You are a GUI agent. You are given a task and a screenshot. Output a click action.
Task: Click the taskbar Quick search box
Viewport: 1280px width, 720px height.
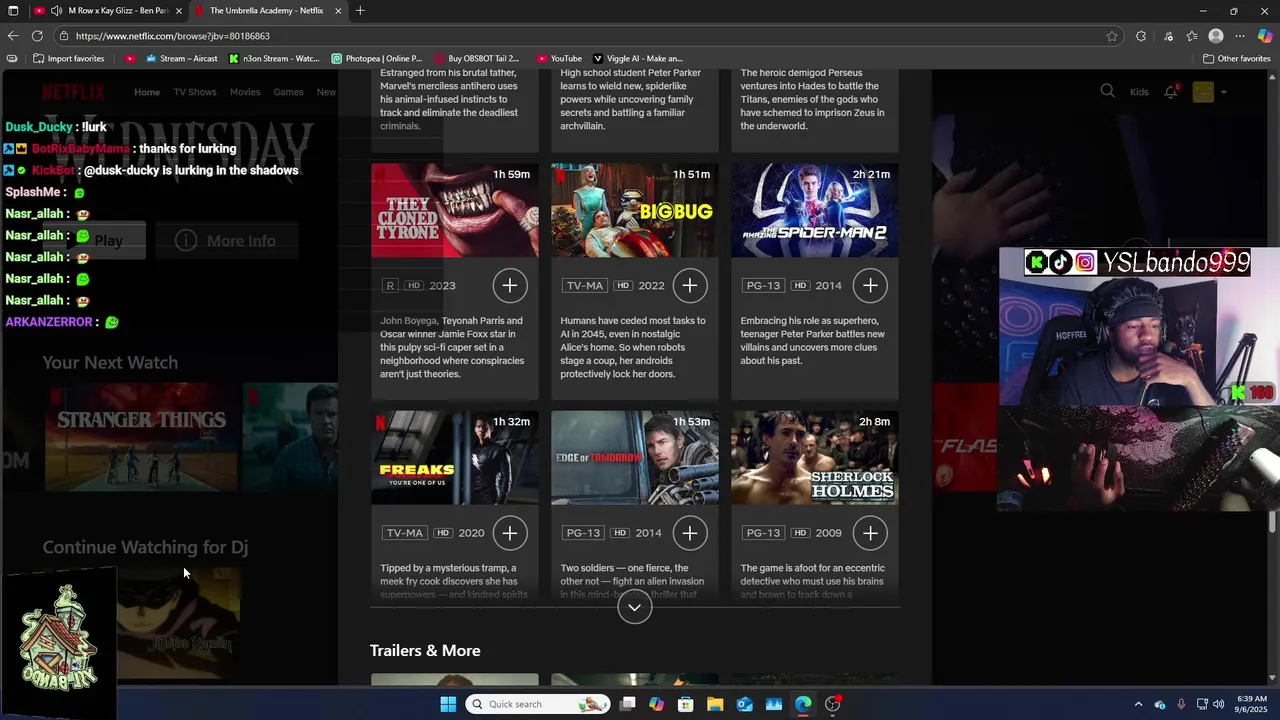pos(538,704)
